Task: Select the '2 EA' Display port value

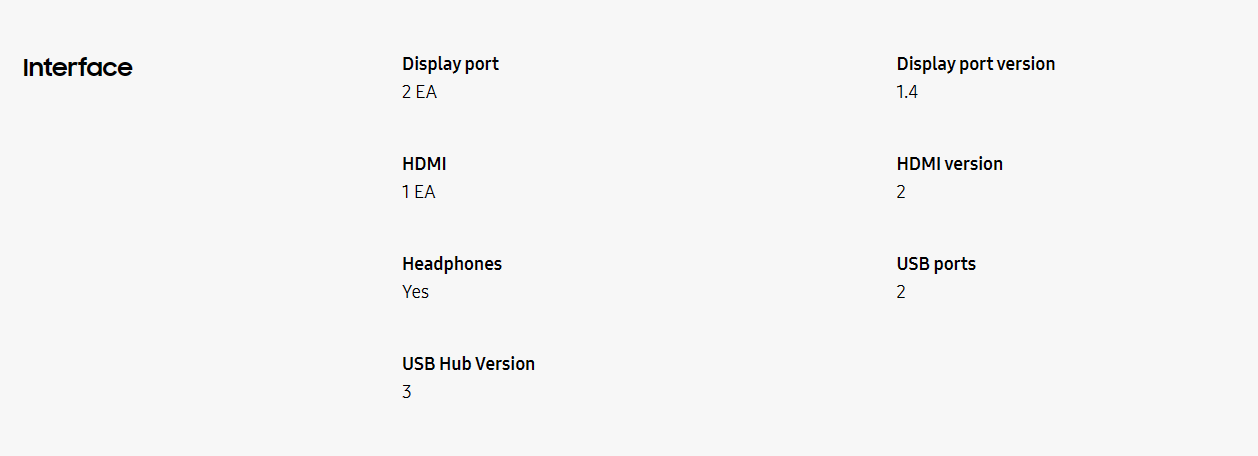Action: [x=419, y=92]
